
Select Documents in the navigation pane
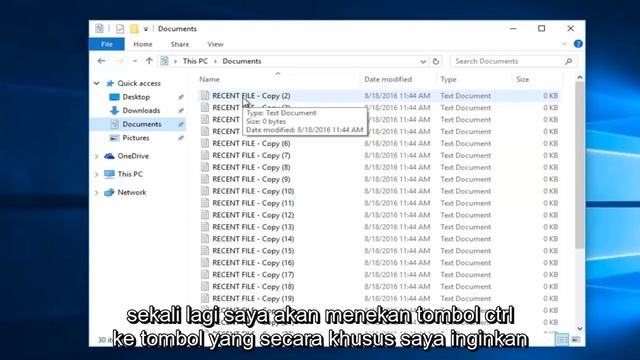pos(142,124)
